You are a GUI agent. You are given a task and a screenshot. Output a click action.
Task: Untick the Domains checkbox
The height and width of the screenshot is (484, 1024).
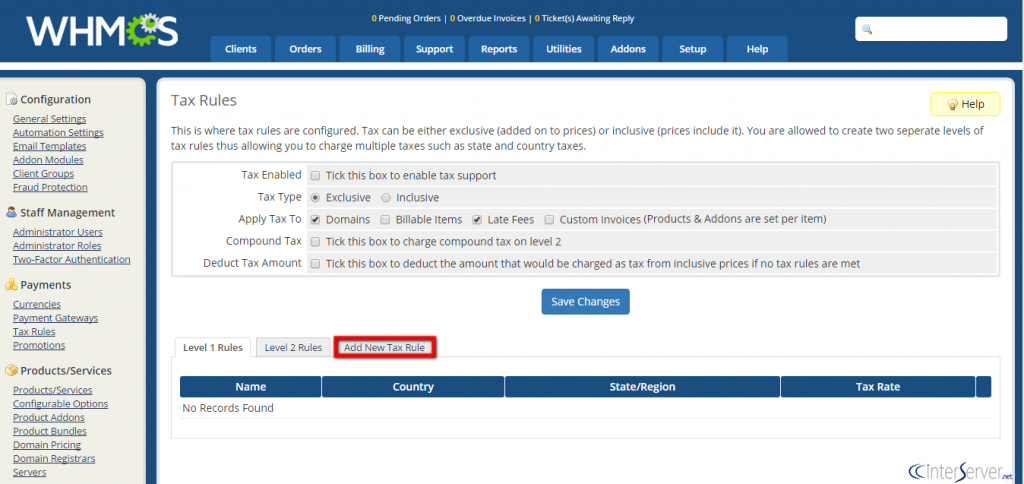pyautogui.click(x=315, y=219)
